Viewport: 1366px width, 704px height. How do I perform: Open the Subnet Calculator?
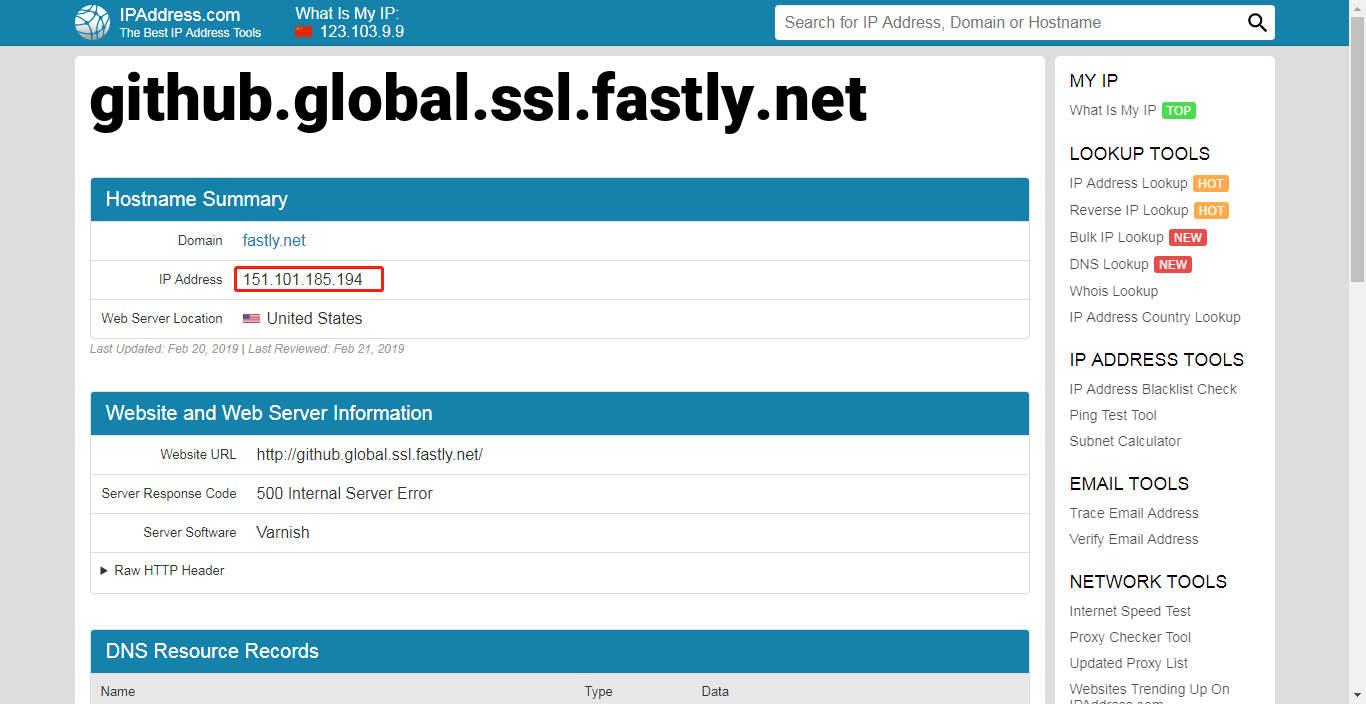1125,442
